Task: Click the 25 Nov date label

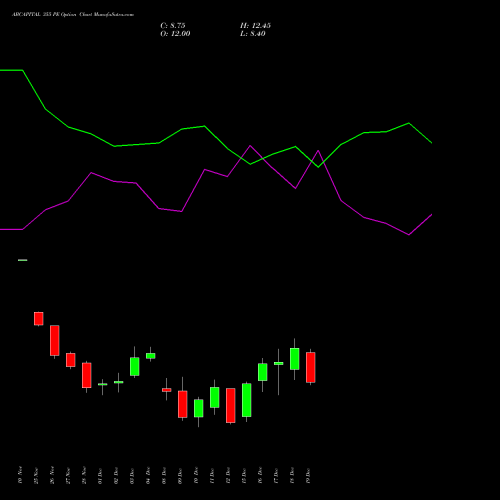Action: 36,476
